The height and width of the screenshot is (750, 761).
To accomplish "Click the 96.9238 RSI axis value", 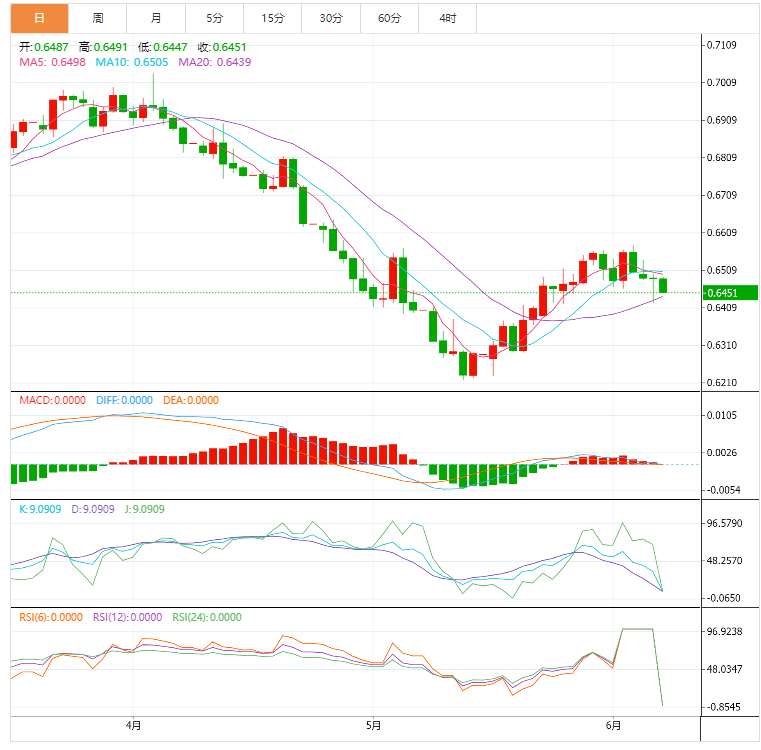I will [x=724, y=632].
